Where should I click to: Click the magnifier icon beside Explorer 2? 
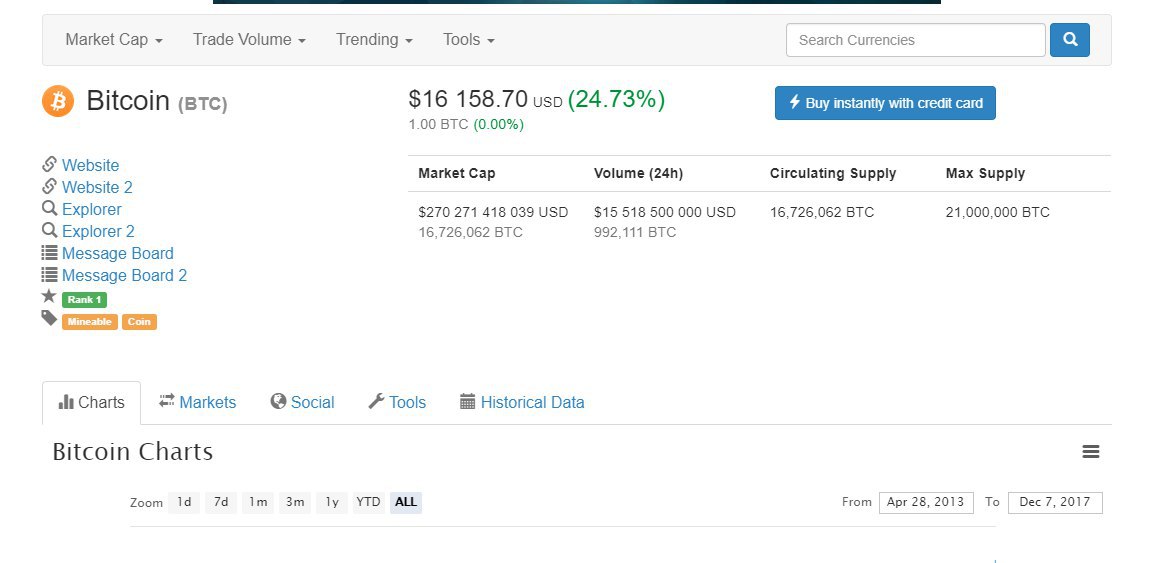tap(49, 231)
